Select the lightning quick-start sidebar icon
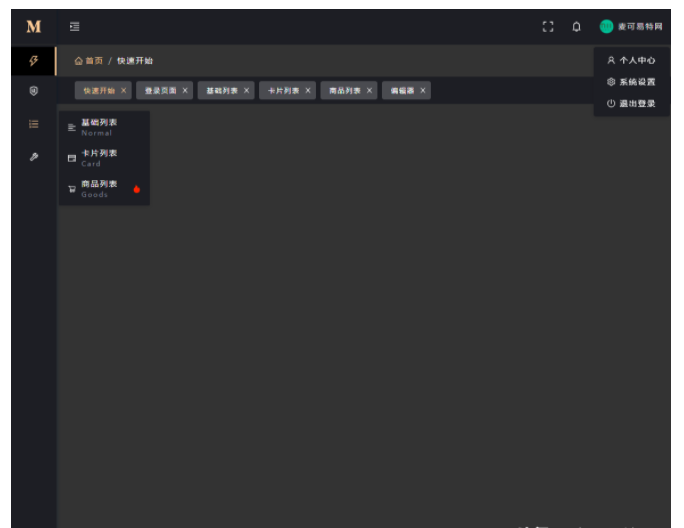Image resolution: width=684 pixels, height=528 pixels. pos(34,61)
